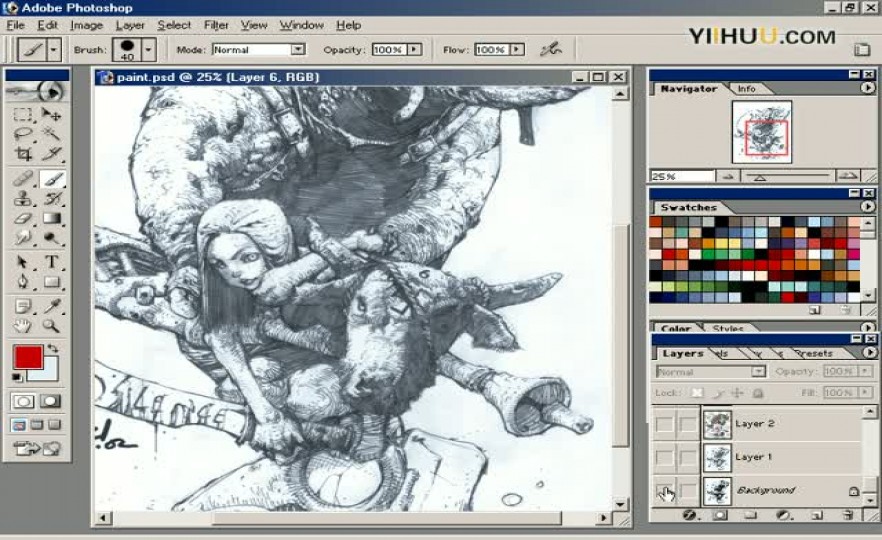This screenshot has height=540, width=882.
Task: Select the Eraser tool
Action: [x=23, y=218]
